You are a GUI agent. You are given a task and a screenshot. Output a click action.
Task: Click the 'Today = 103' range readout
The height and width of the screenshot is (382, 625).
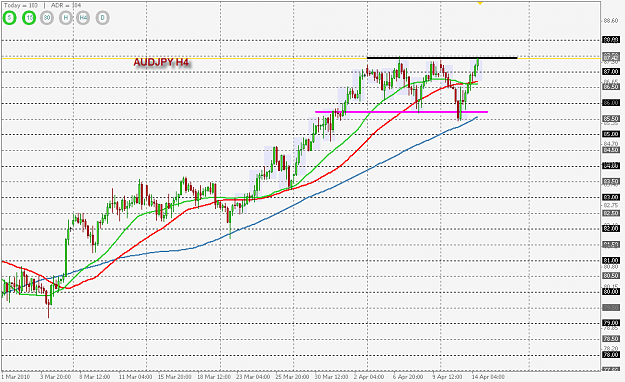tap(21, 5)
